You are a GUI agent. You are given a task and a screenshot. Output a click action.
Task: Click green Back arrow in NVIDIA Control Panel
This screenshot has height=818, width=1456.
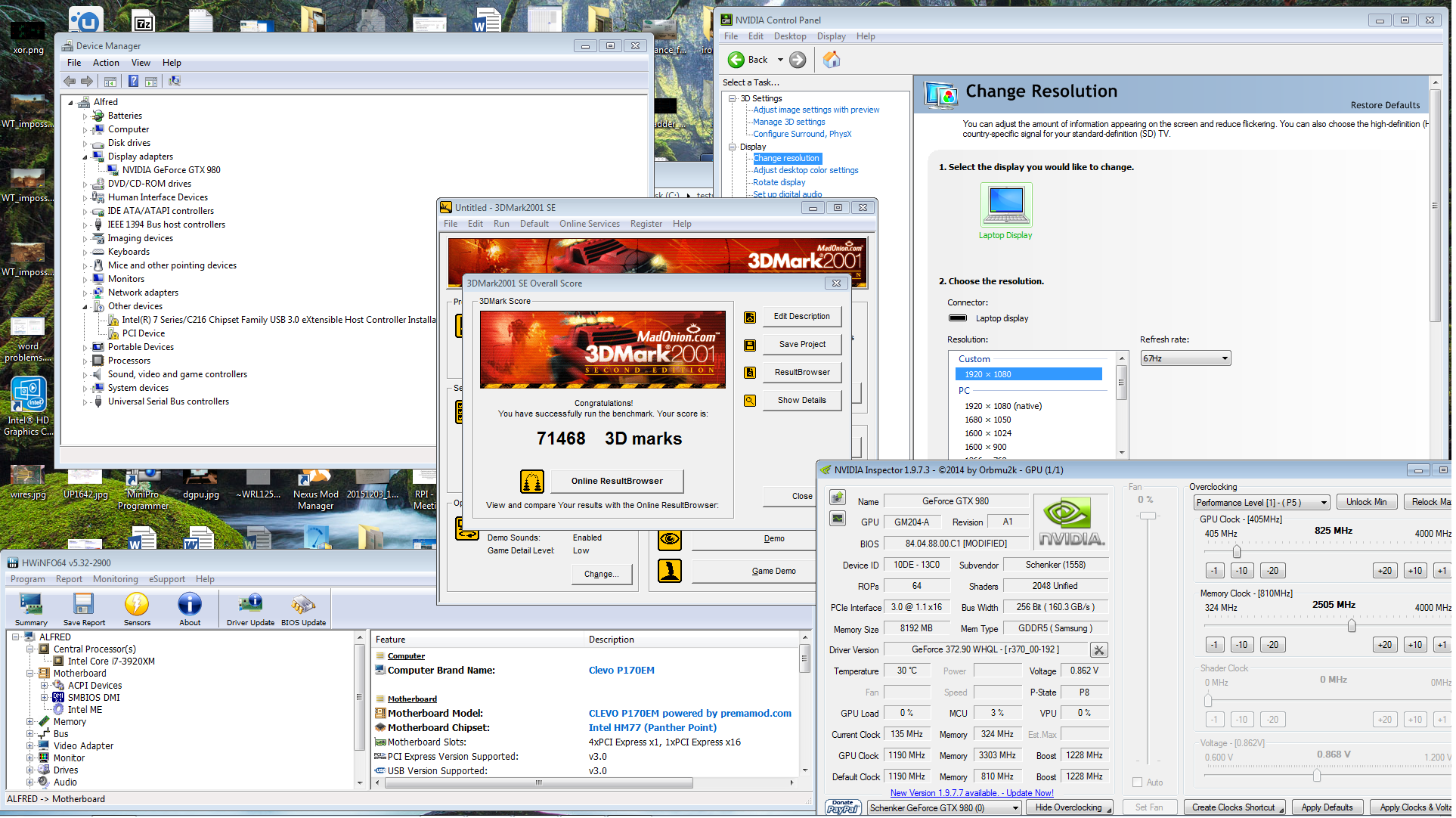click(736, 60)
